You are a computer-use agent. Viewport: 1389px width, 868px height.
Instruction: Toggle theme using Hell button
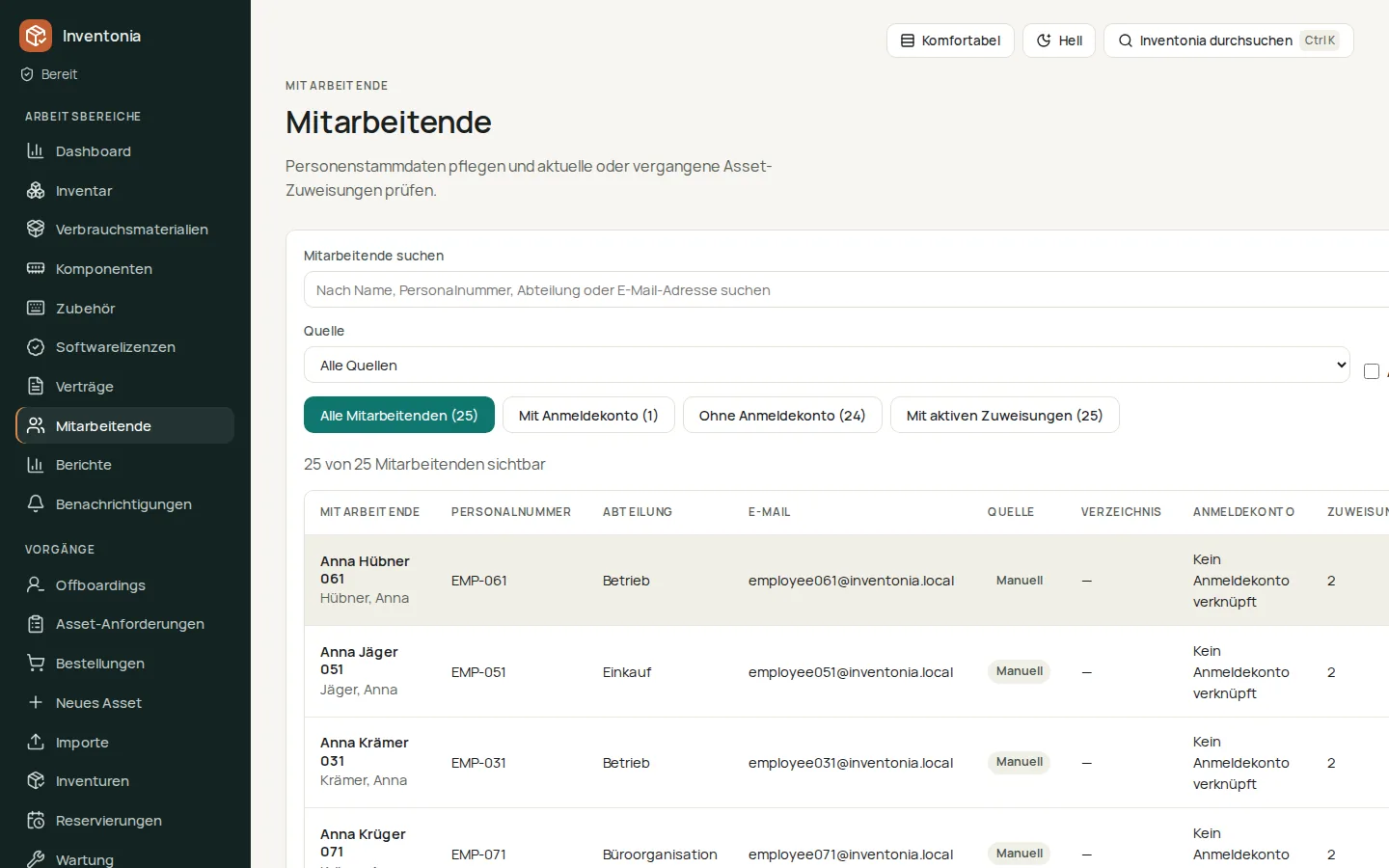click(x=1059, y=41)
